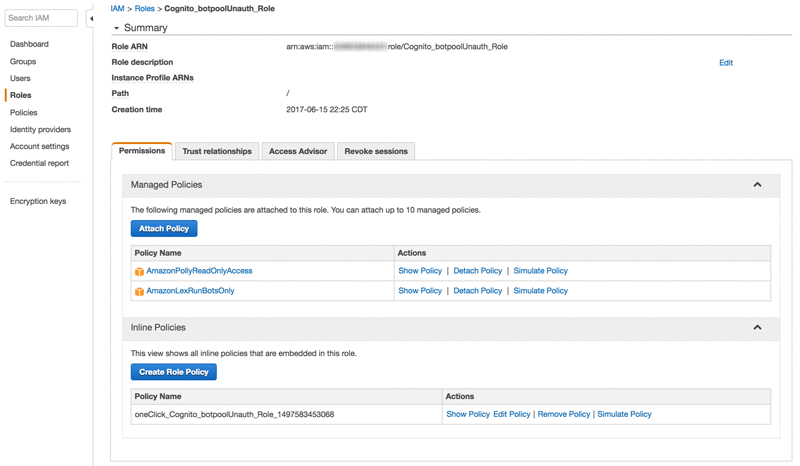Click the creation time 2017-06-15 22:25 CDT
800x466 pixels.
327,110
